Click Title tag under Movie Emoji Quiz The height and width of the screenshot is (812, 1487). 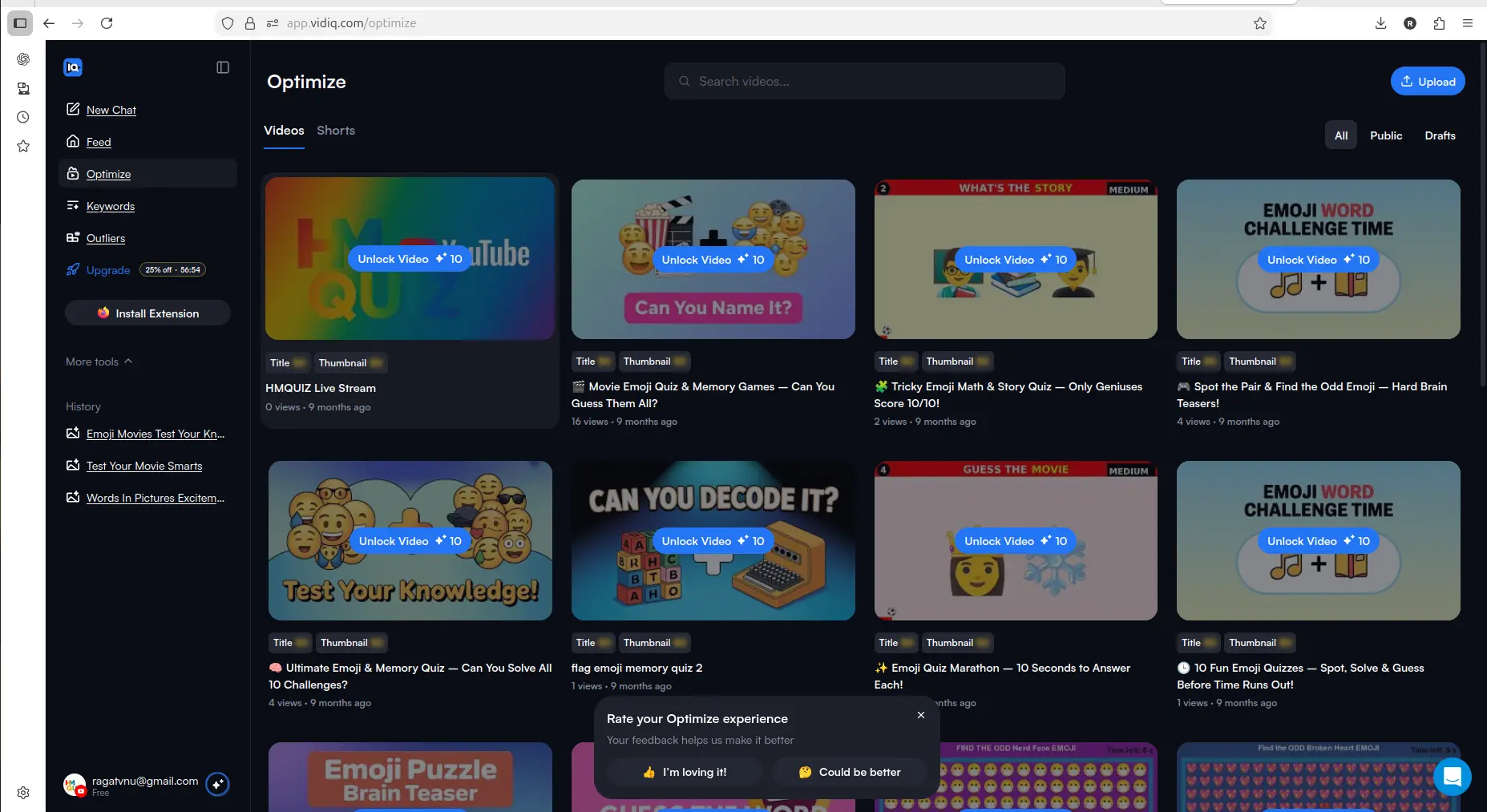tap(593, 362)
